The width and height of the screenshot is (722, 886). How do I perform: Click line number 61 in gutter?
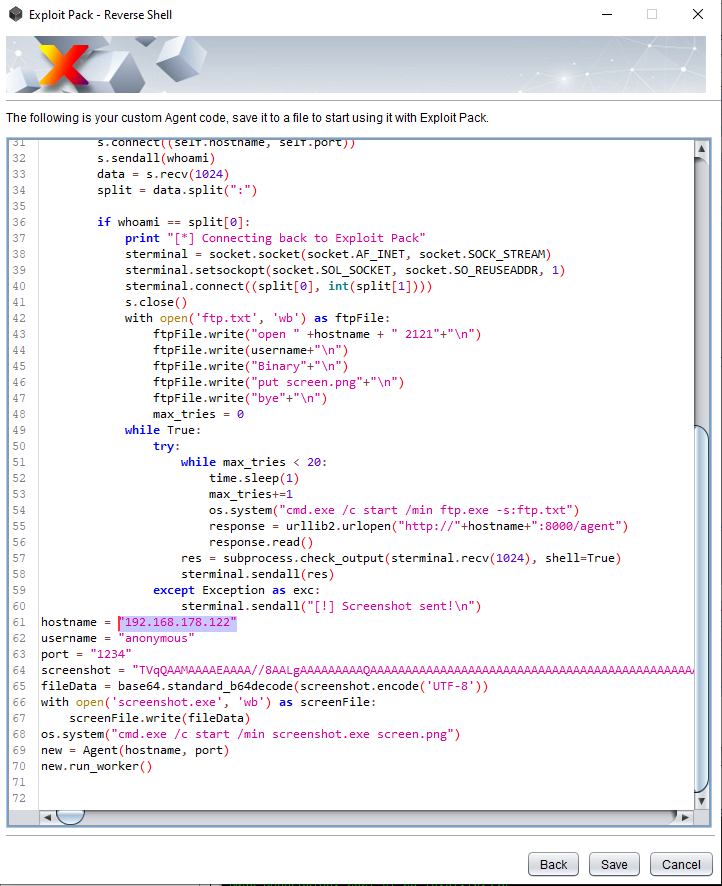click(x=19, y=622)
